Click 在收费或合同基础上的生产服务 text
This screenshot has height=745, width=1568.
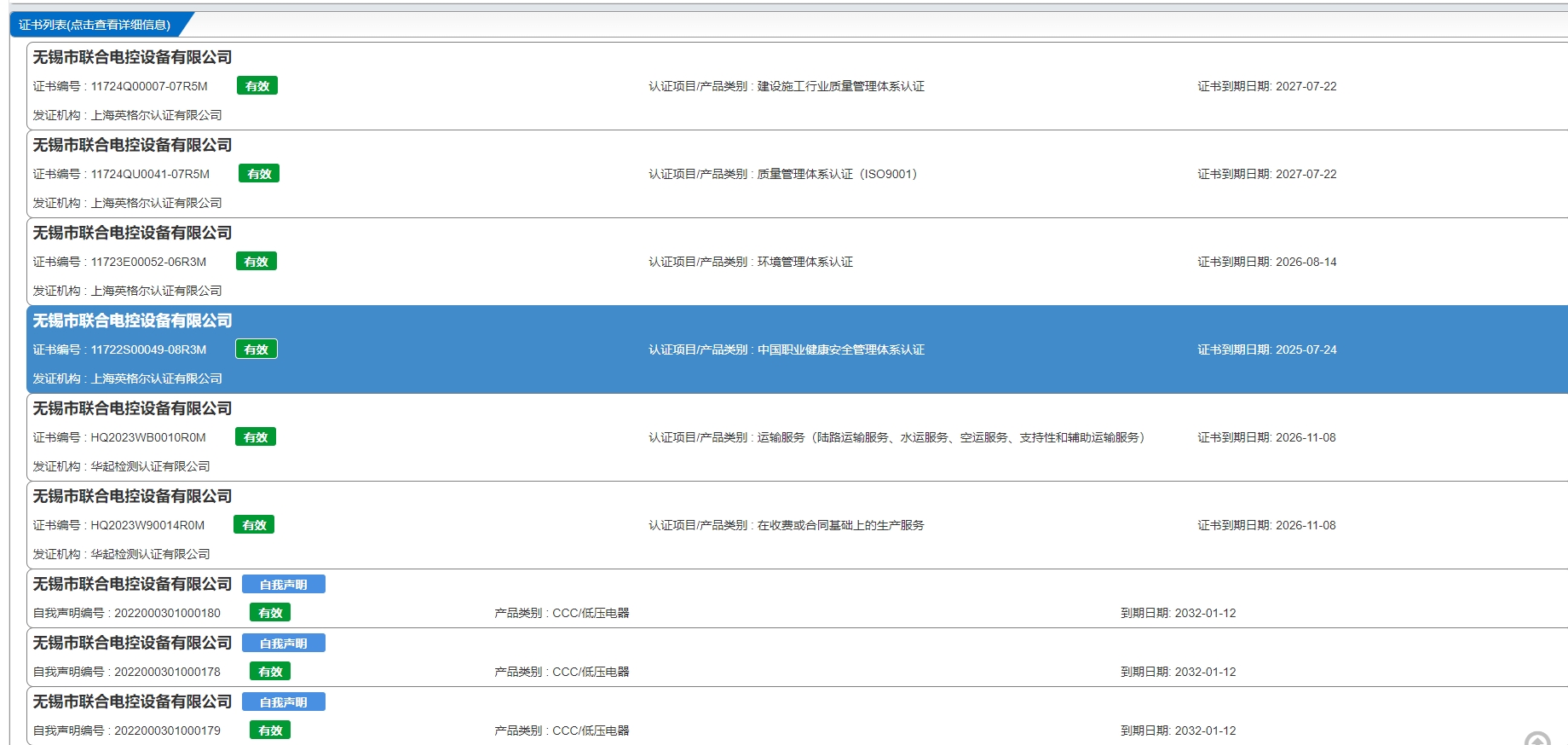coord(841,525)
